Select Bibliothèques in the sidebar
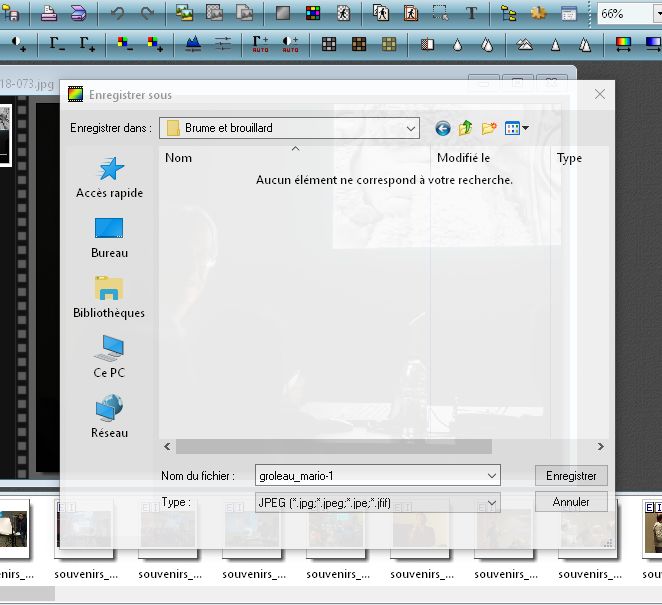Viewport: 662px width, 605px height. (x=109, y=298)
